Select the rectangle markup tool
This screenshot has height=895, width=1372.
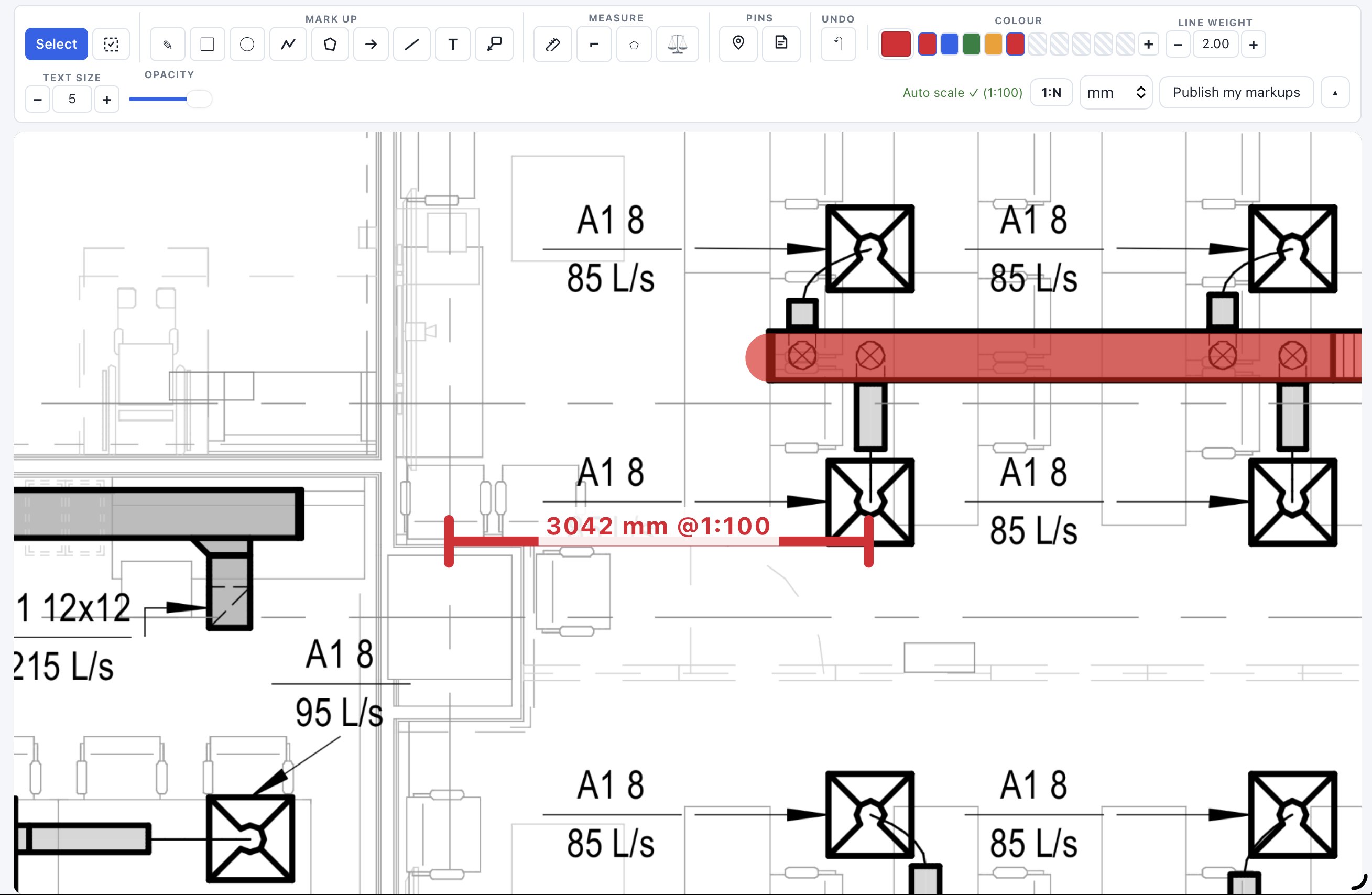click(208, 44)
